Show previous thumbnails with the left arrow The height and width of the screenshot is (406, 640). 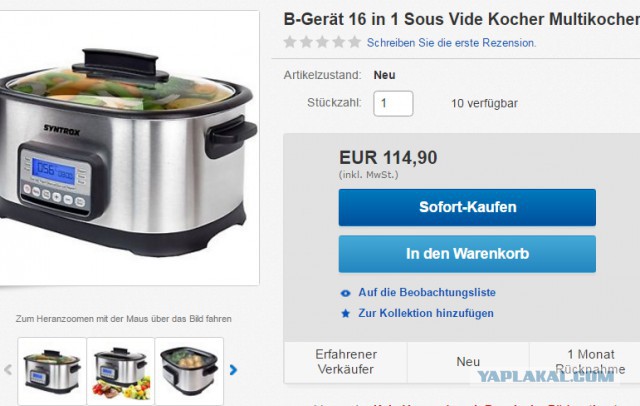click(8, 370)
